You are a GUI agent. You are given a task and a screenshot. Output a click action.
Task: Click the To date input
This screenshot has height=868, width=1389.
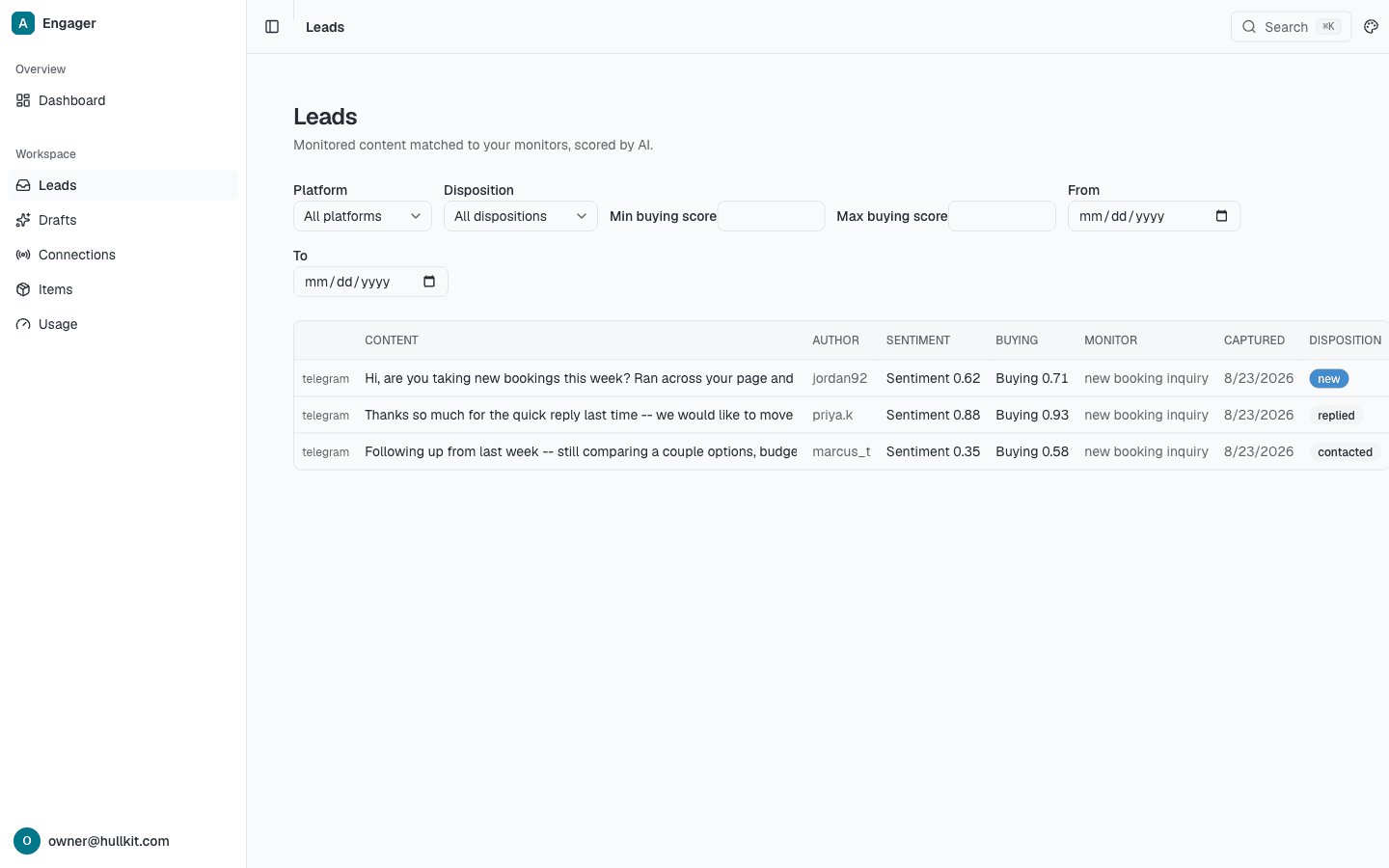tap(370, 282)
